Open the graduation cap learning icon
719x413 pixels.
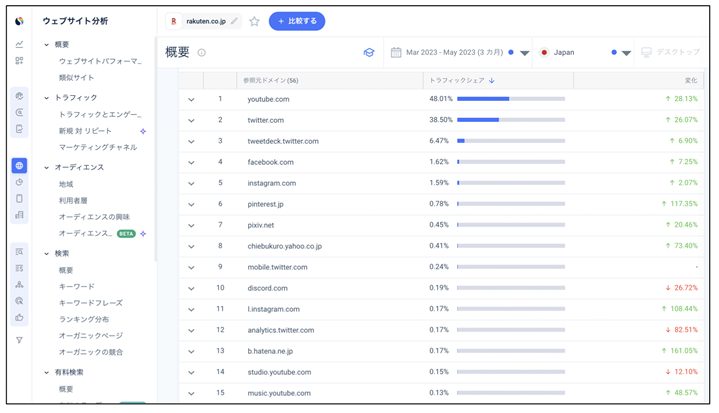pyautogui.click(x=369, y=53)
